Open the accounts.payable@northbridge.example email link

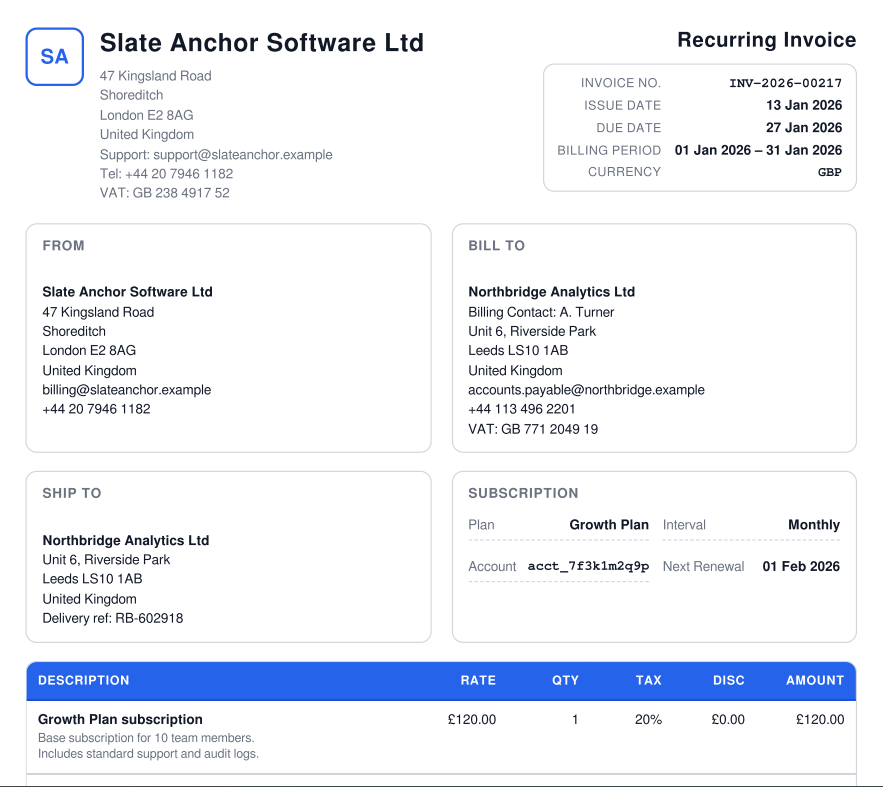pos(586,390)
